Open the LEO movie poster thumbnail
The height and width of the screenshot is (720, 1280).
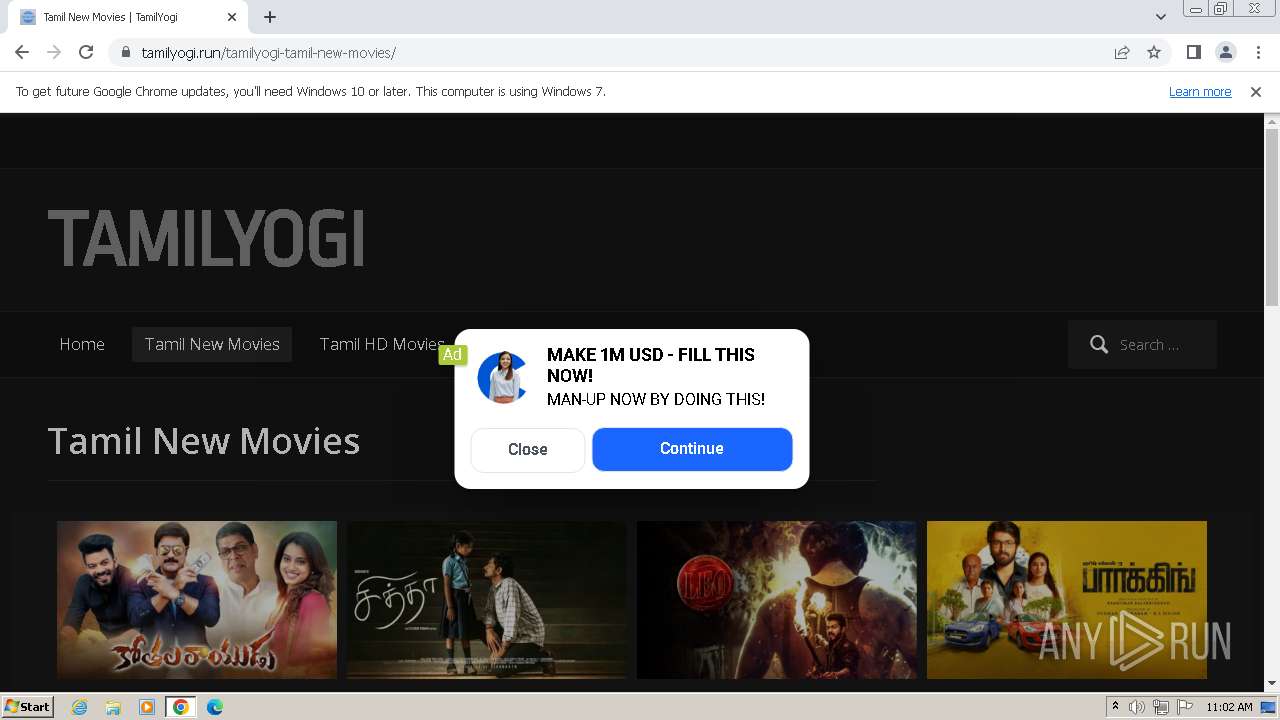coord(777,600)
